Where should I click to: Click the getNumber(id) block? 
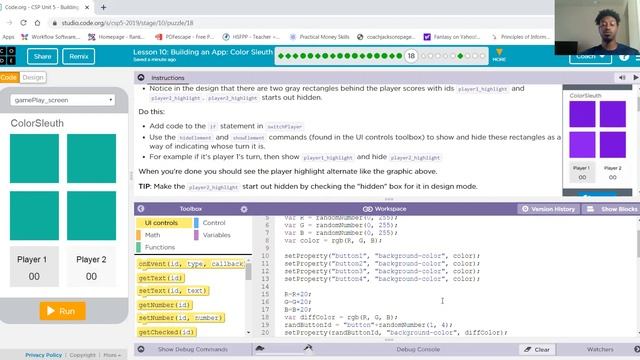[x=165, y=305]
